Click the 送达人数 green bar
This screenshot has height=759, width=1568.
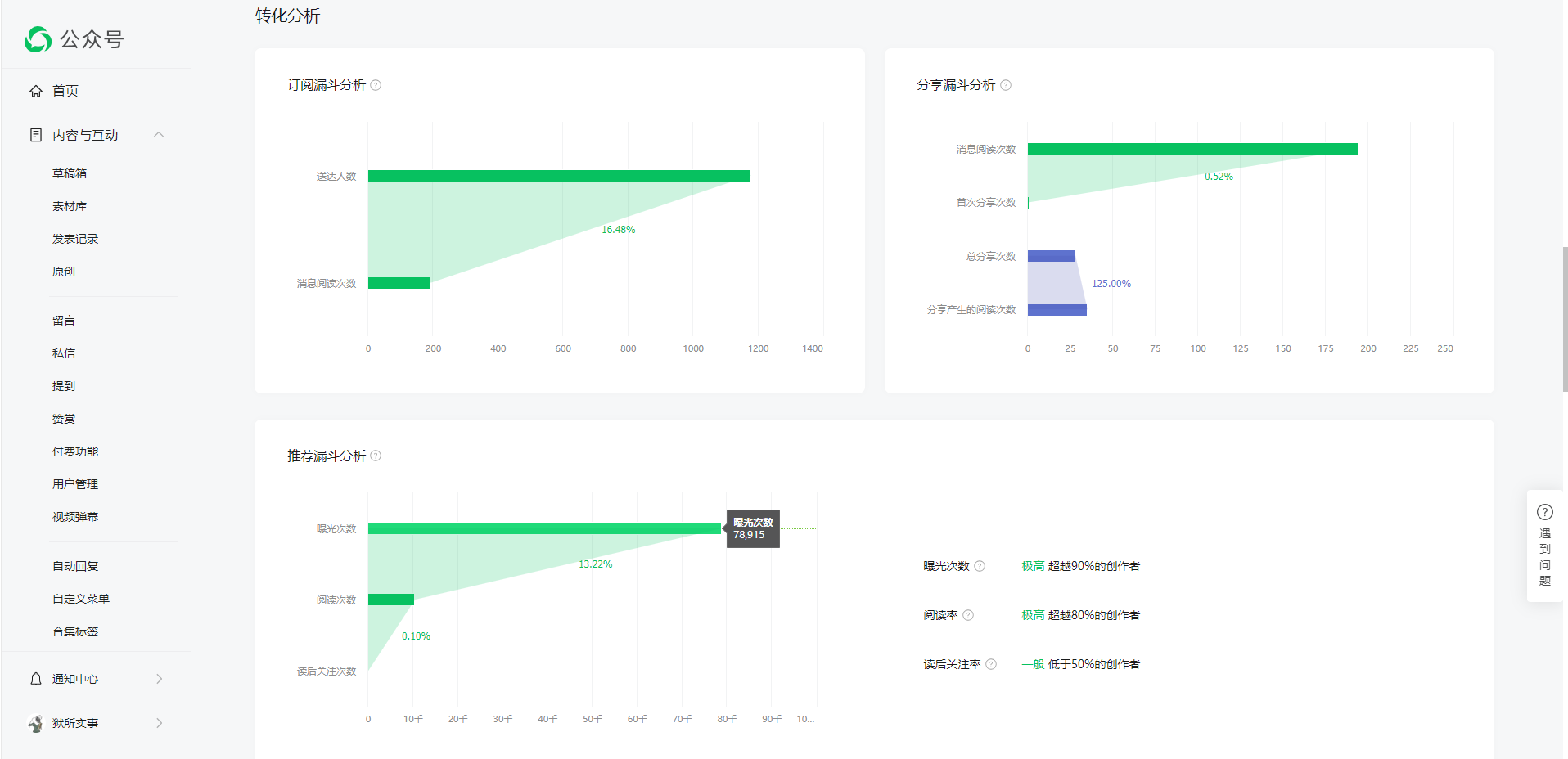pos(559,176)
